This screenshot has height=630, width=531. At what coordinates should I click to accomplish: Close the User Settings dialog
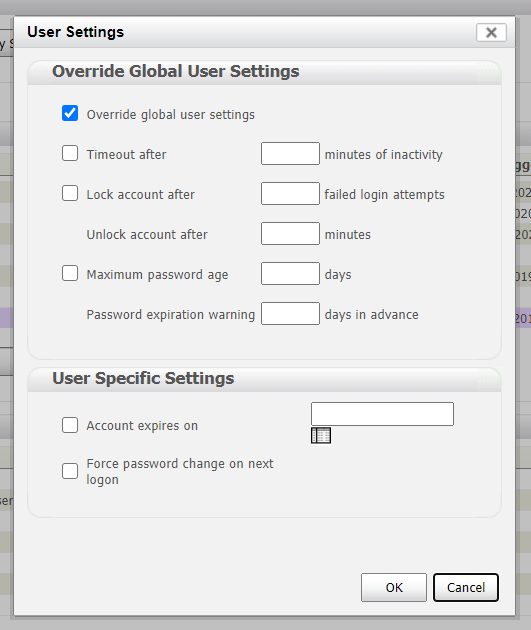[491, 33]
